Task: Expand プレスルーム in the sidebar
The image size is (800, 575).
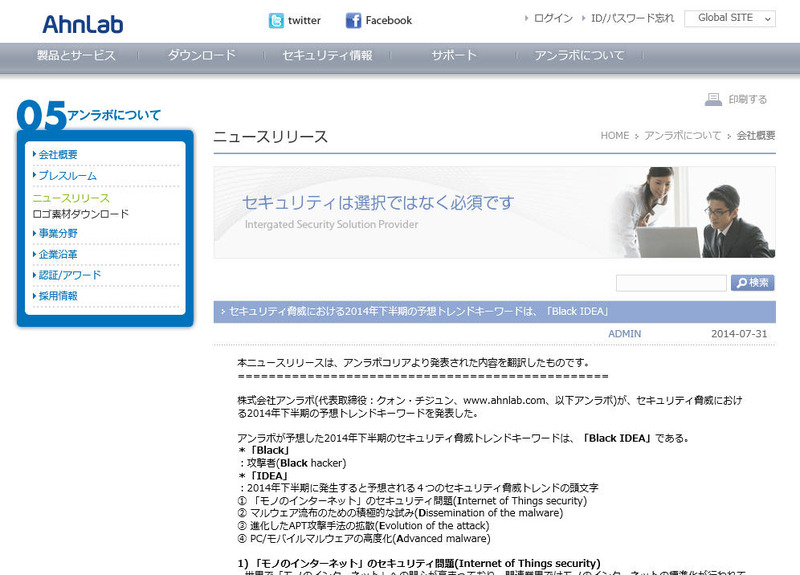Action: tap(67, 176)
